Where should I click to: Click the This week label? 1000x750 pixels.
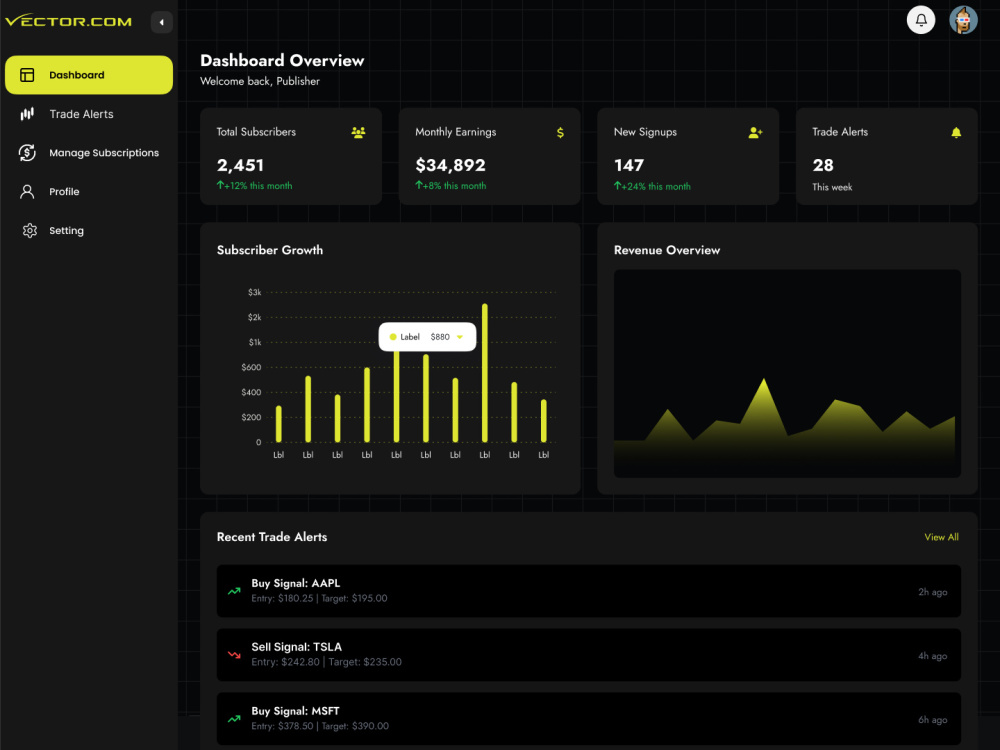point(832,188)
